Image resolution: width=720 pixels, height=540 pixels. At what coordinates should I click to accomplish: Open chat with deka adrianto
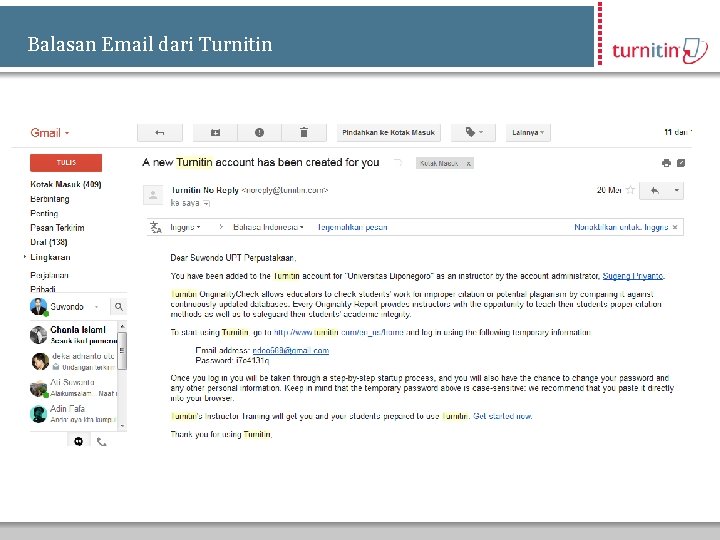pyautogui.click(x=73, y=361)
